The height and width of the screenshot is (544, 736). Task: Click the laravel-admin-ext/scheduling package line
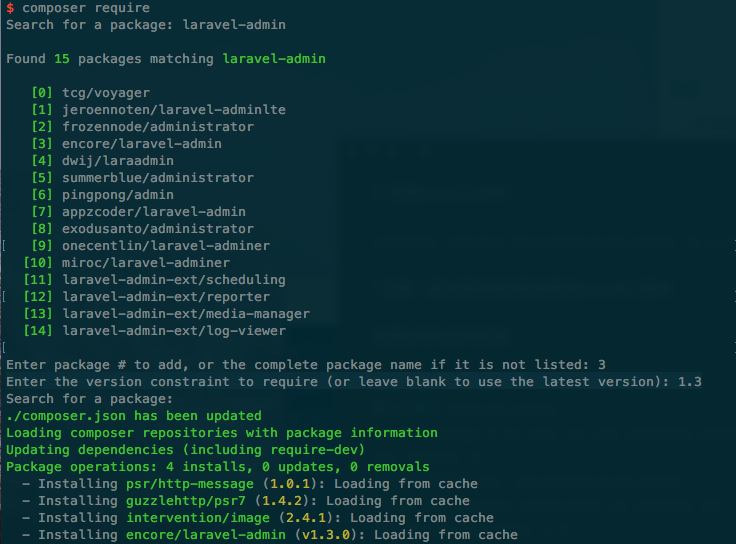174,280
